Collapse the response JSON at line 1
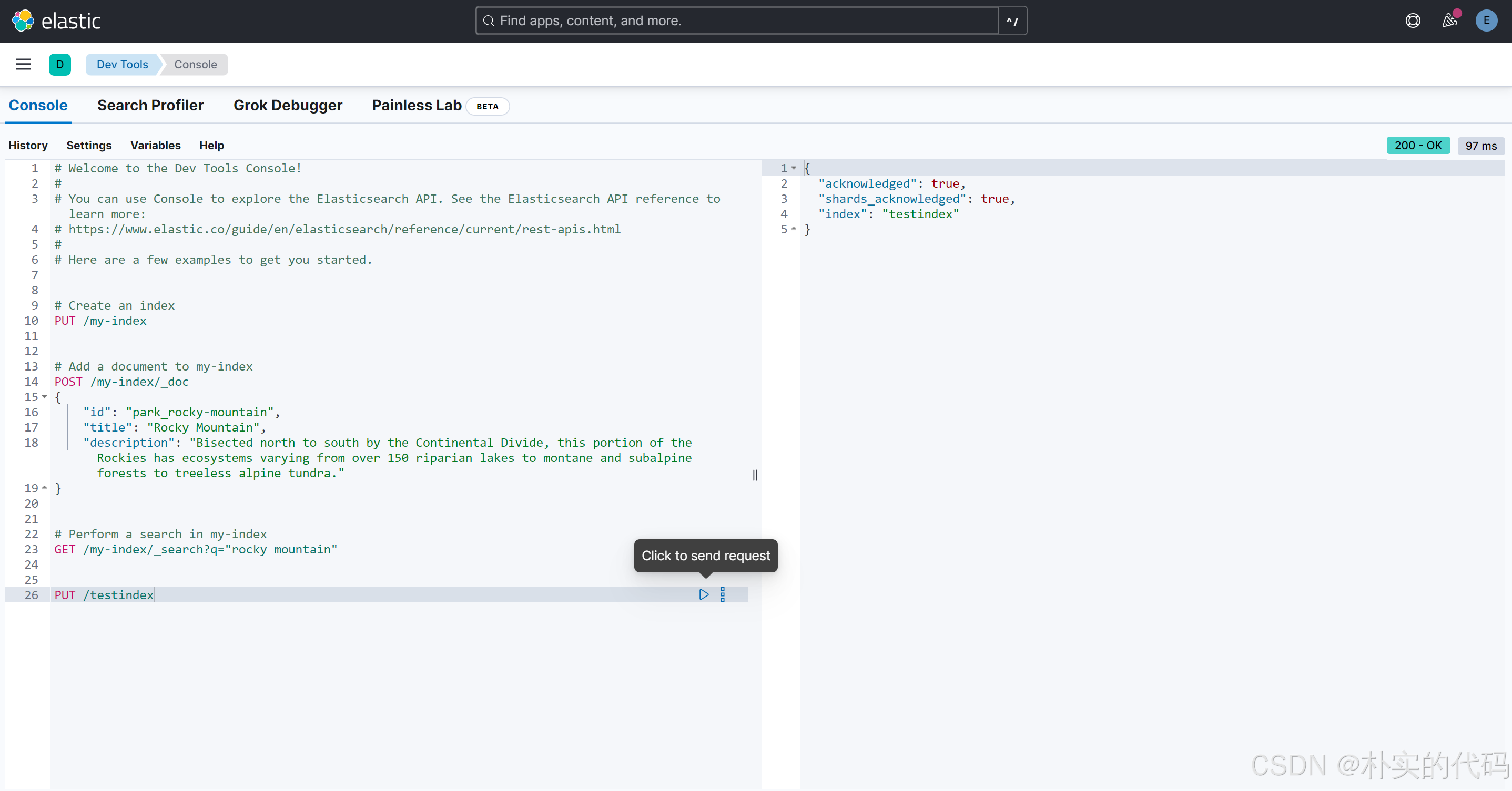The width and height of the screenshot is (1512, 791). coord(794,168)
